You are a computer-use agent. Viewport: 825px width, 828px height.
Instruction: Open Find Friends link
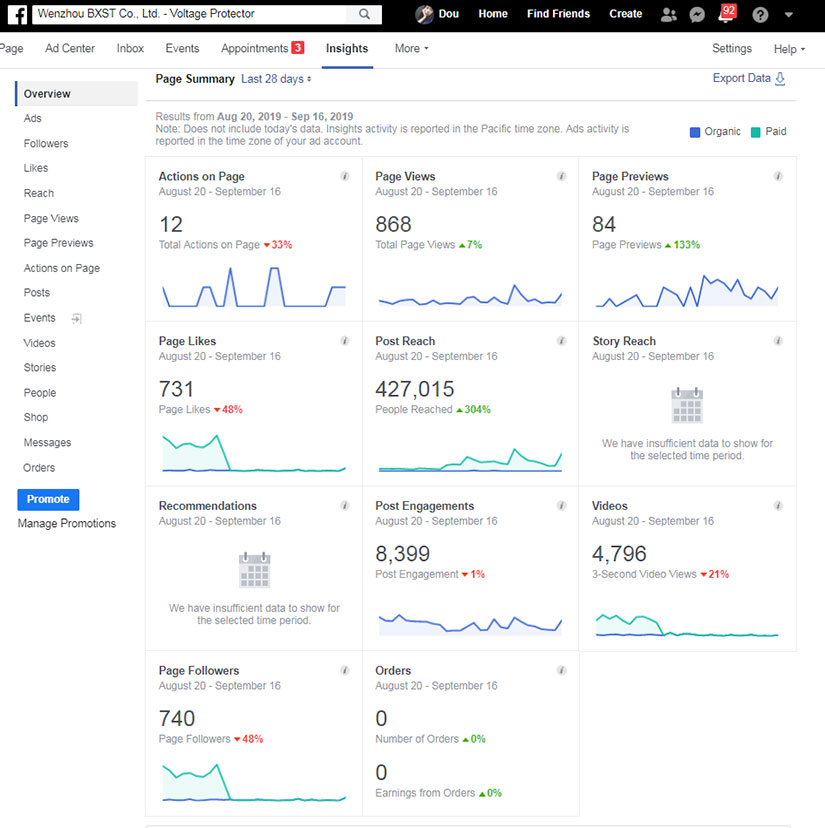pos(558,14)
